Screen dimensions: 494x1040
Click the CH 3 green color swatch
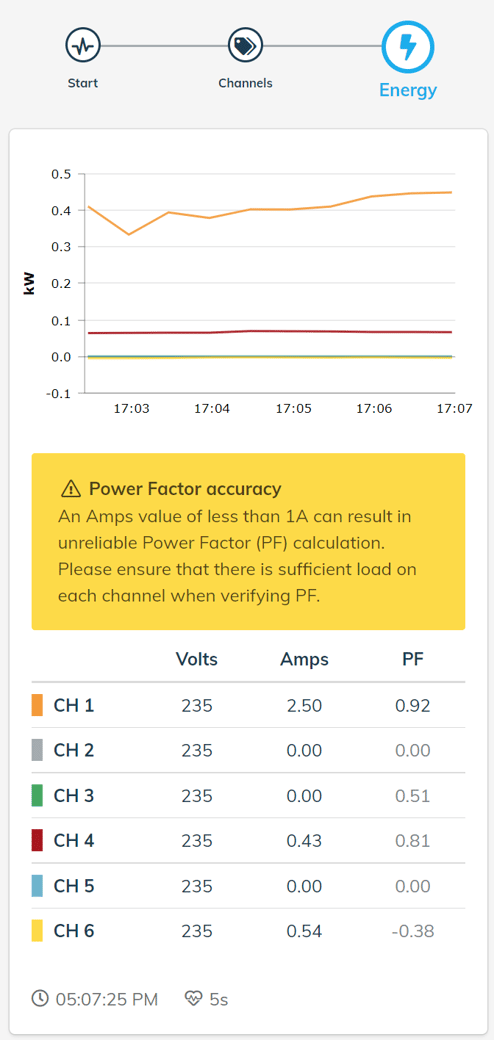[37, 795]
